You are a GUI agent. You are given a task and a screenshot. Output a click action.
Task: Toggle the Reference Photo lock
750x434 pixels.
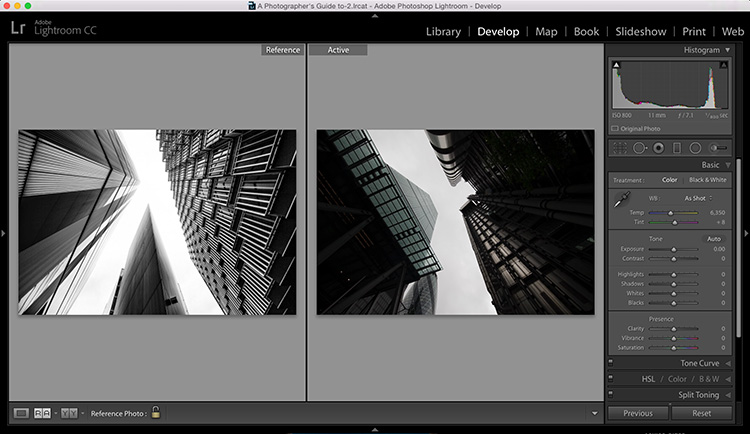point(156,412)
